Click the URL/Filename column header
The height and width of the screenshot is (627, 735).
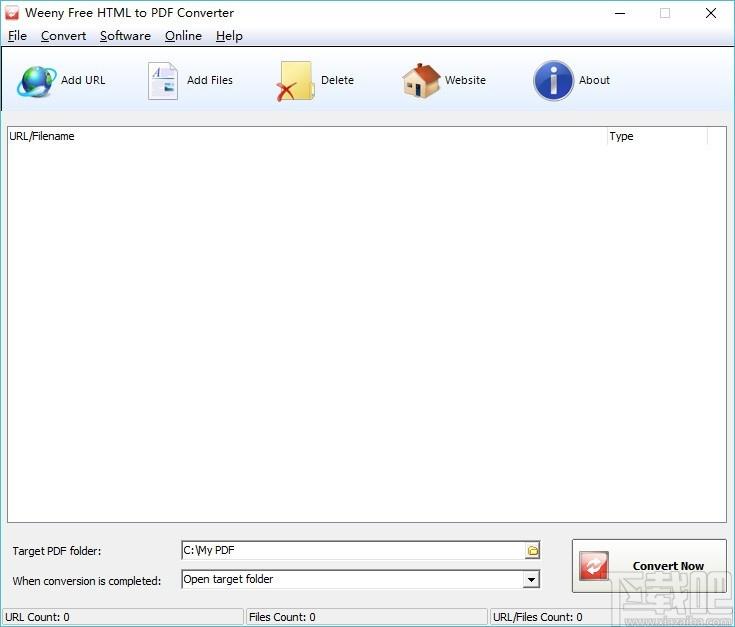coord(307,136)
